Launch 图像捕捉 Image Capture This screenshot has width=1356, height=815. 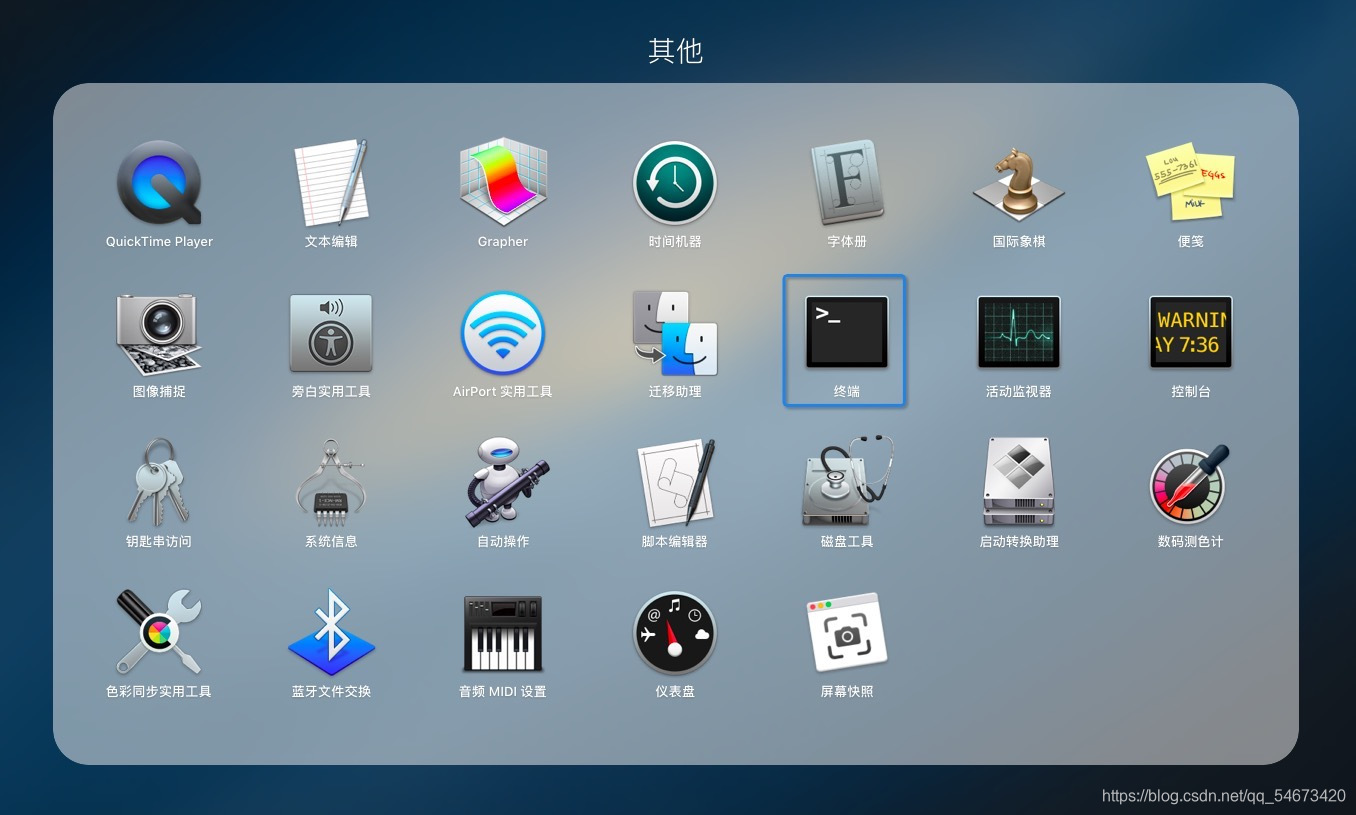pos(159,333)
